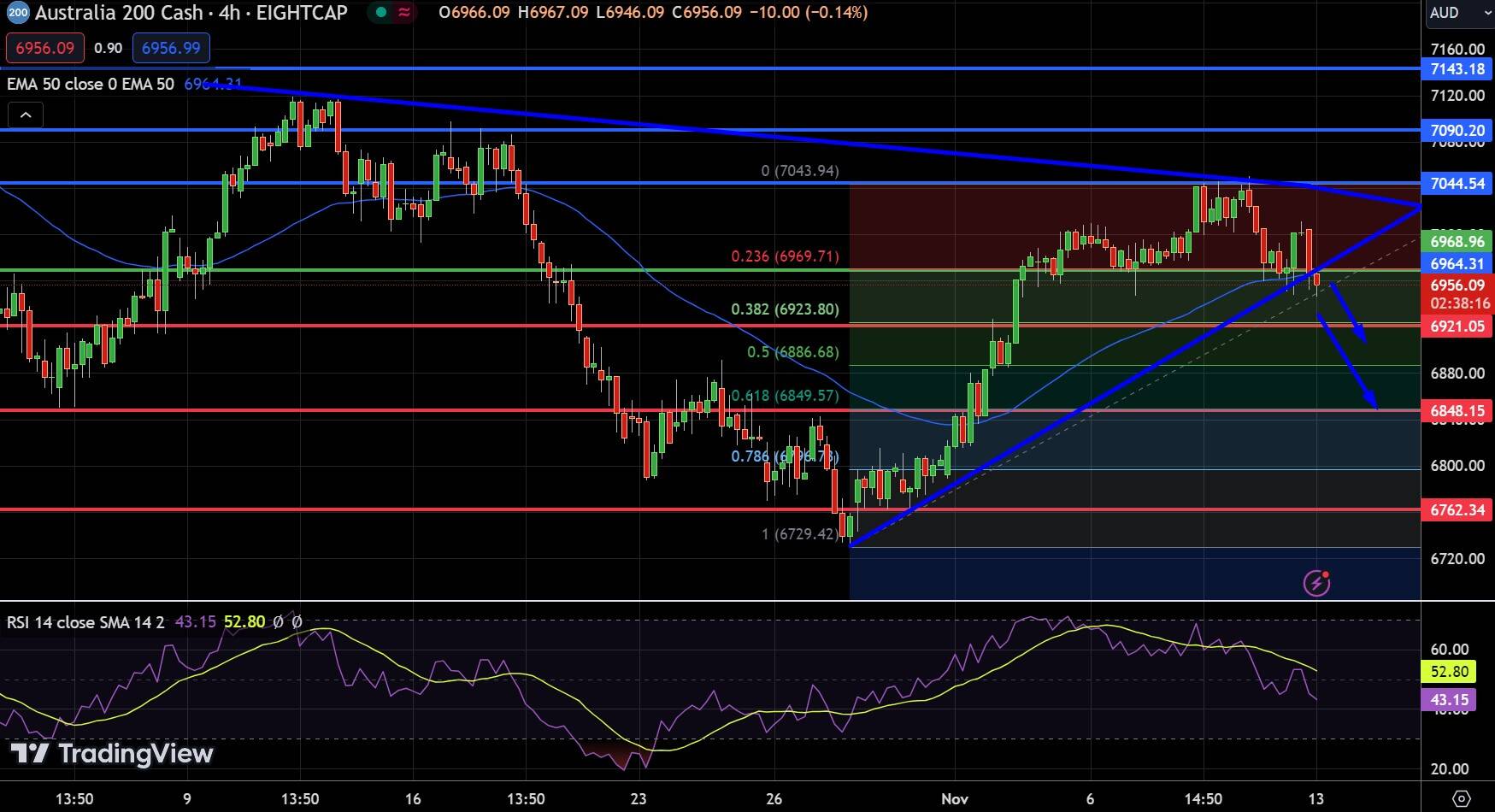Screen dimensions: 1495x812
Task: Click the 7143.18 price label on axis
Action: coord(1457,69)
